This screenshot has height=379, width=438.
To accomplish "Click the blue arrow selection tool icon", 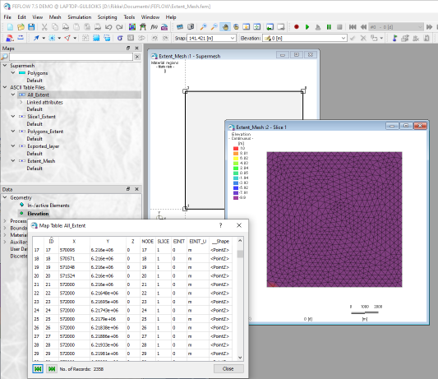I will pos(36,38).
